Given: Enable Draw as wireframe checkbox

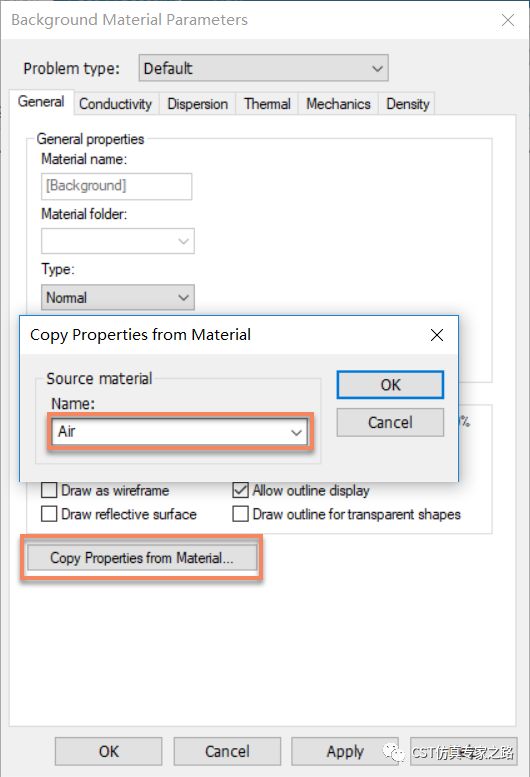Looking at the screenshot, I should click(49, 490).
